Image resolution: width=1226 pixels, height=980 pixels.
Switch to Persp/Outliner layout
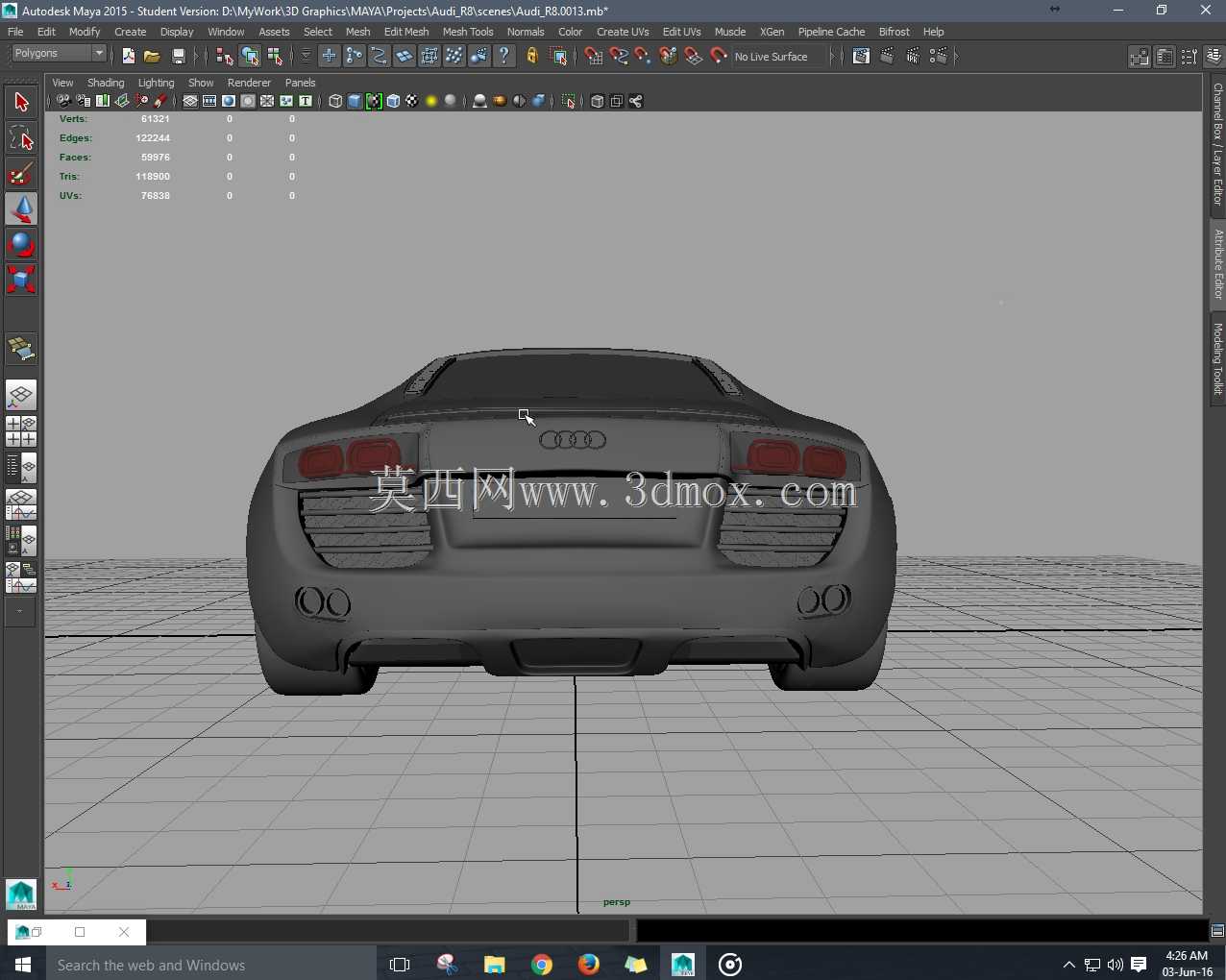click(21, 468)
